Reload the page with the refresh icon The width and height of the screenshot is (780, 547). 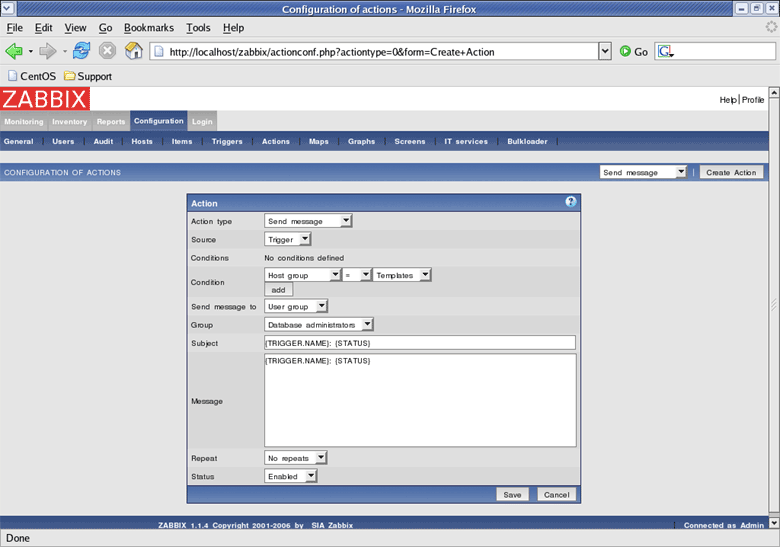(x=82, y=51)
